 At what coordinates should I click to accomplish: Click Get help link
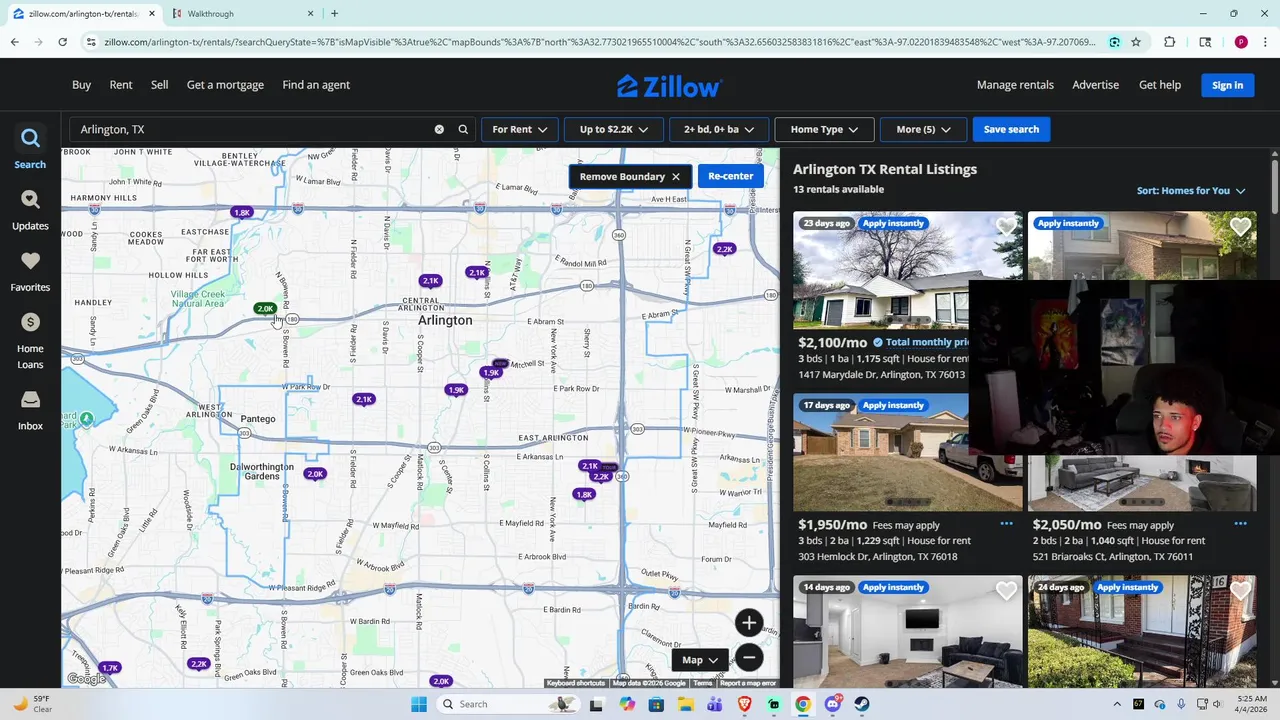pyautogui.click(x=1160, y=85)
